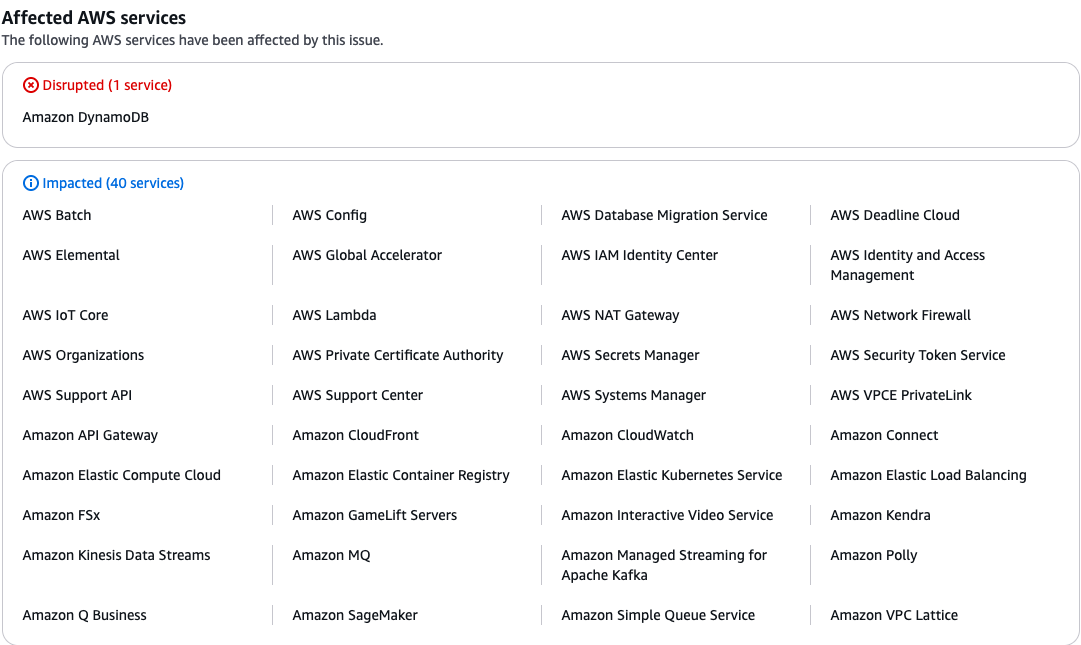Select Amazon Simple Queue Service
Viewport: 1081px width, 645px height.
(658, 616)
